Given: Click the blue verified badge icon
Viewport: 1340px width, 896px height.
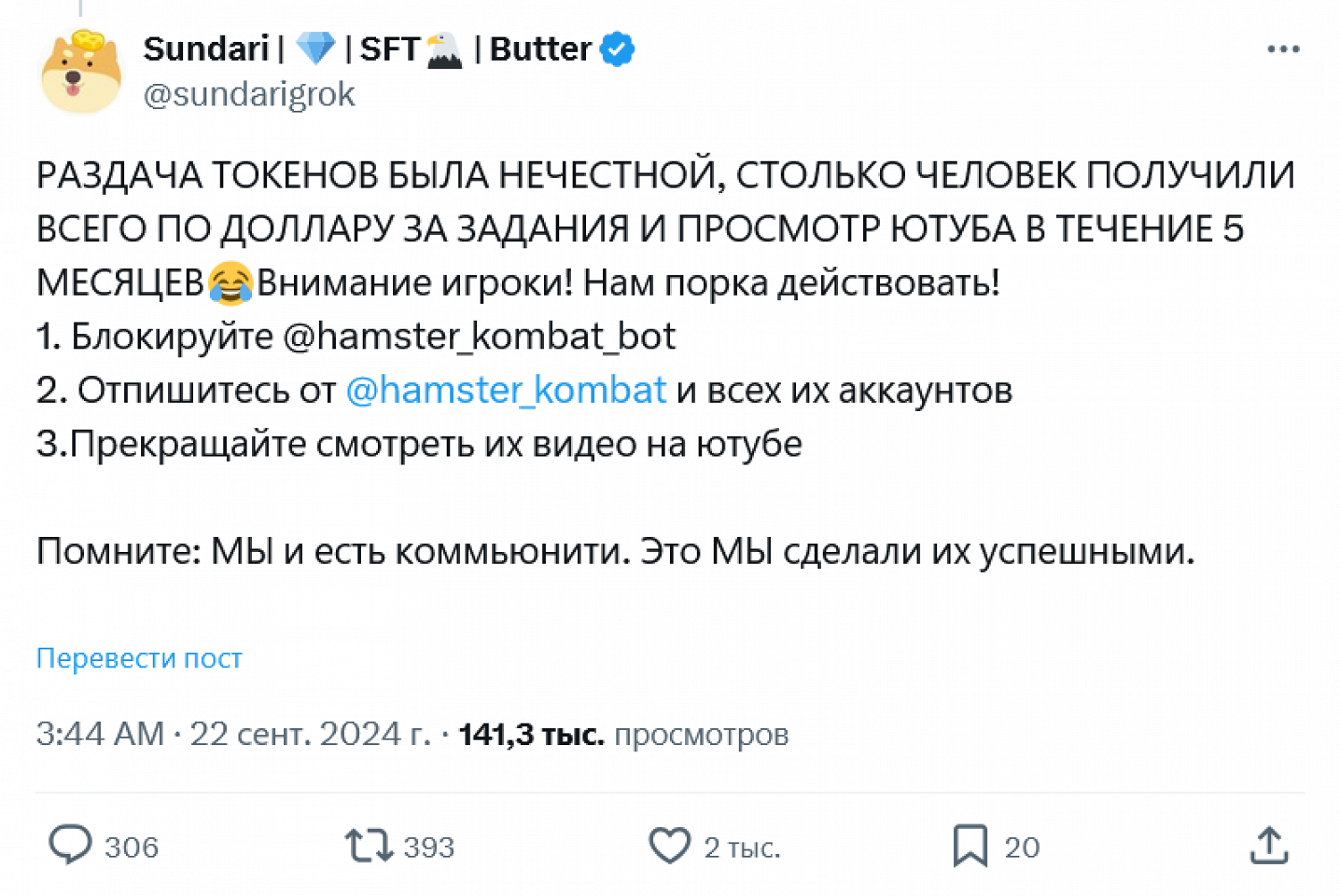Looking at the screenshot, I should pyautogui.click(x=617, y=49).
